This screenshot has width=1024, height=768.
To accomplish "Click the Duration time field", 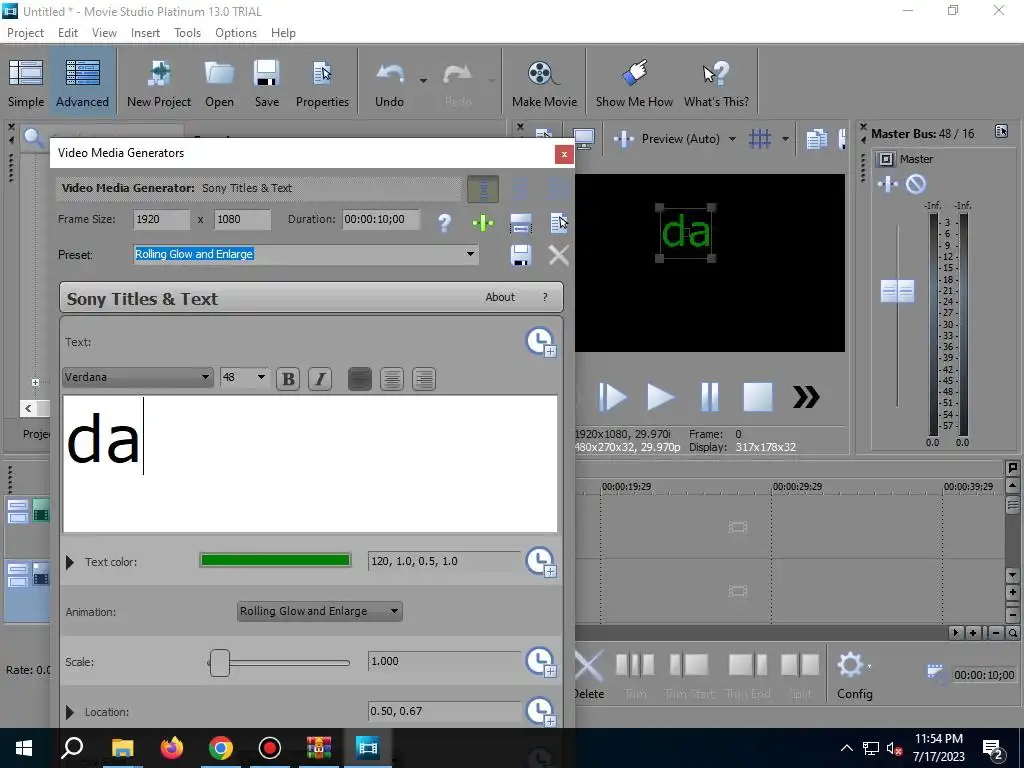I will pos(381,219).
